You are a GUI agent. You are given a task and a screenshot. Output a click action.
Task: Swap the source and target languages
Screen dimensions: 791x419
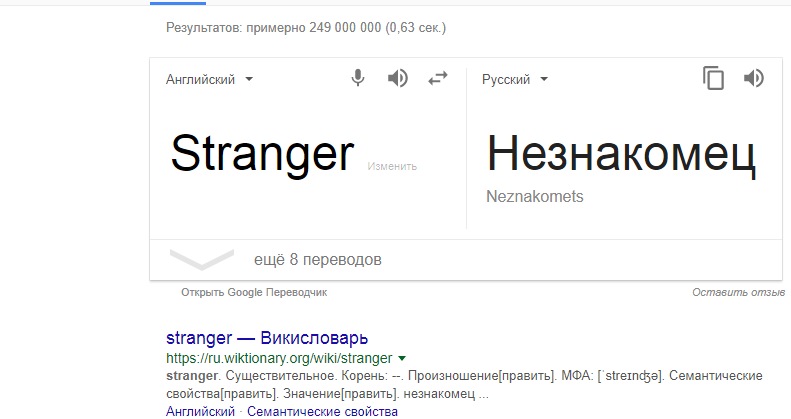pos(438,78)
